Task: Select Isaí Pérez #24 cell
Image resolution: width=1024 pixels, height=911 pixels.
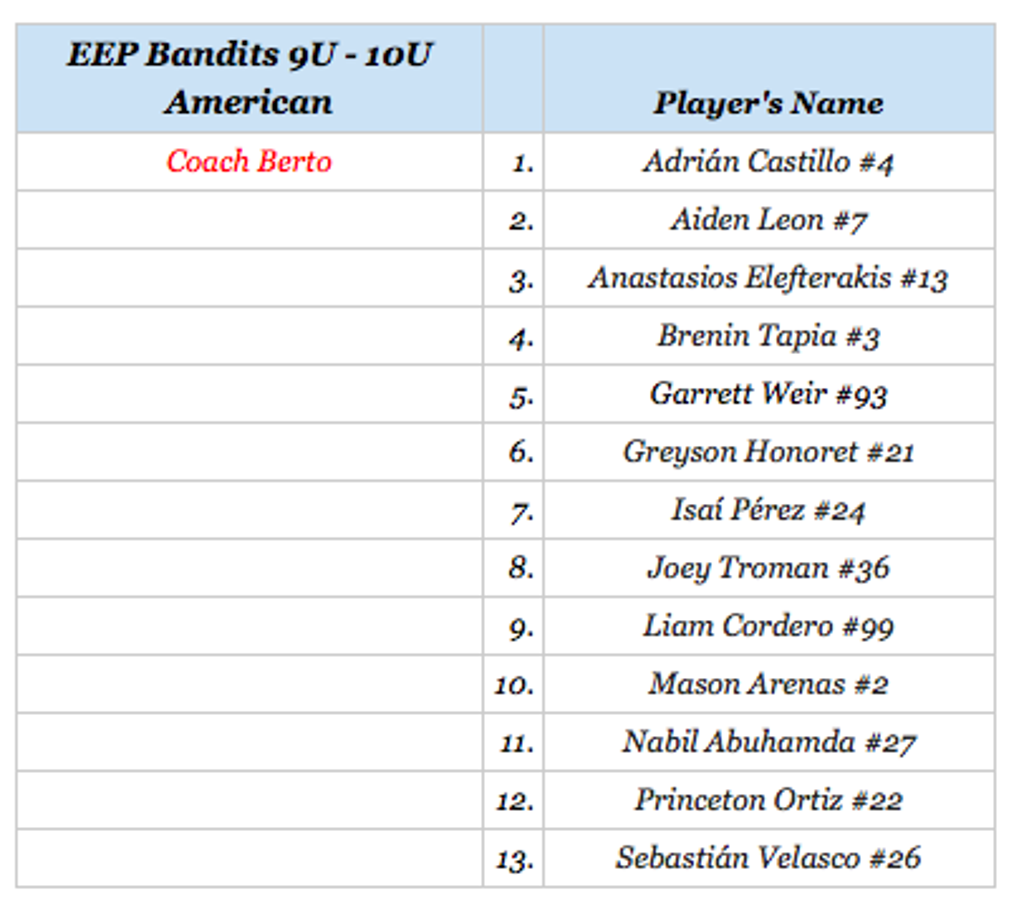Action: coord(768,510)
